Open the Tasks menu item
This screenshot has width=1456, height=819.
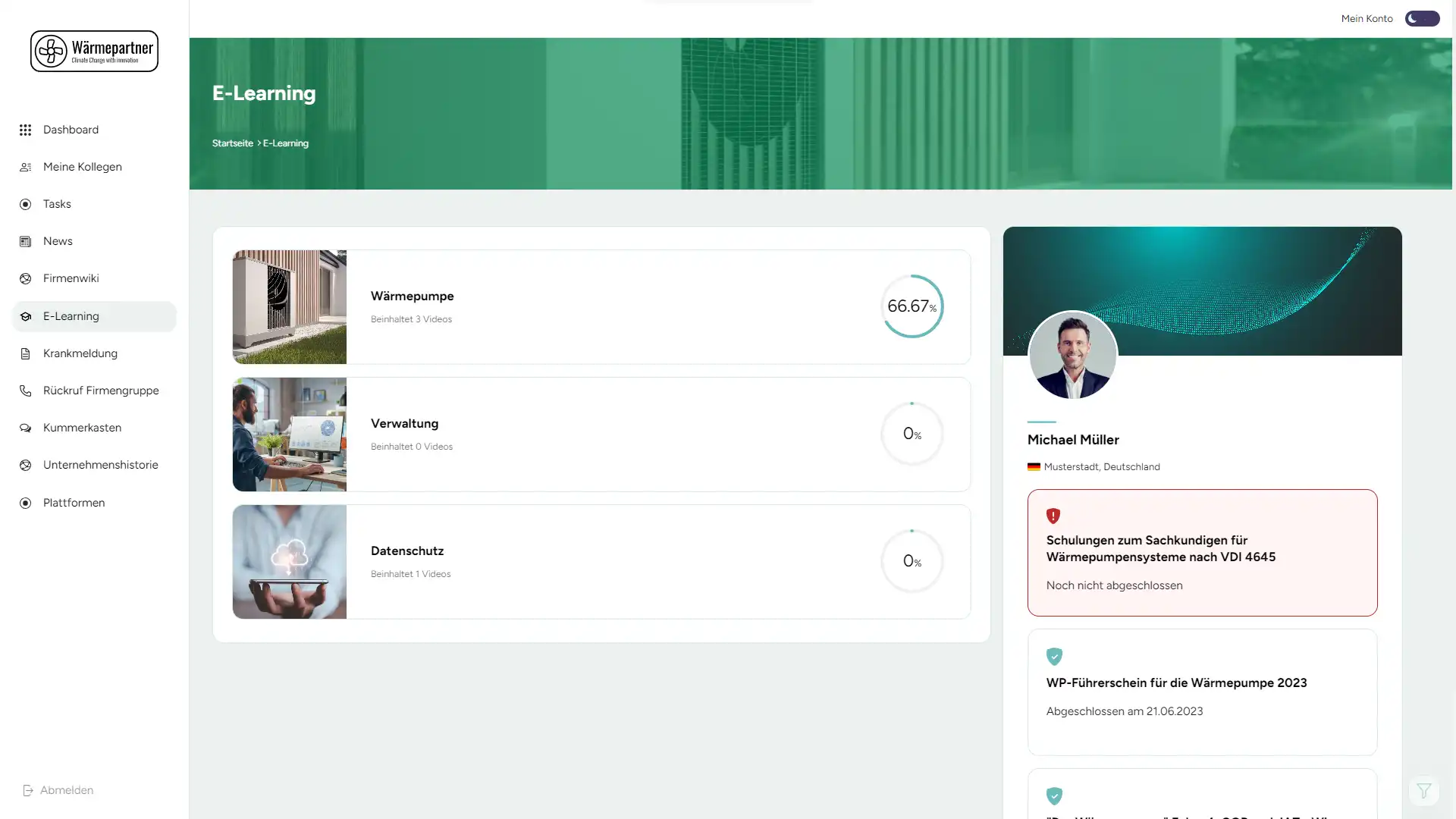click(57, 204)
